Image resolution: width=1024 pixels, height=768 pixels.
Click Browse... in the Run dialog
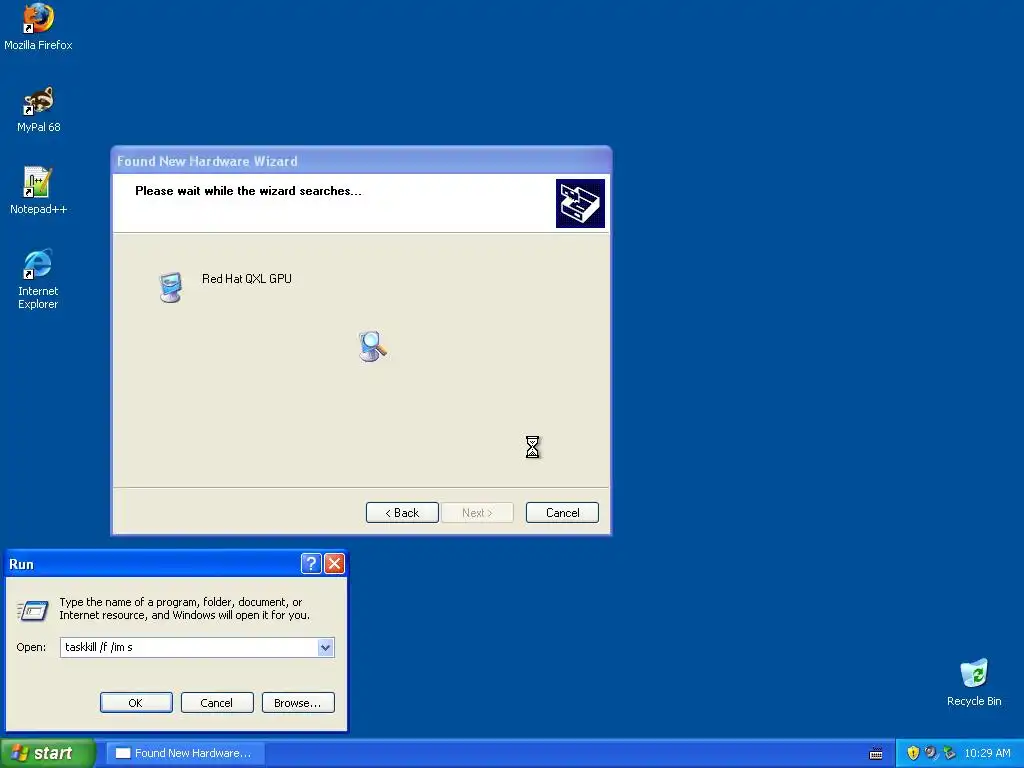pyautogui.click(x=298, y=703)
